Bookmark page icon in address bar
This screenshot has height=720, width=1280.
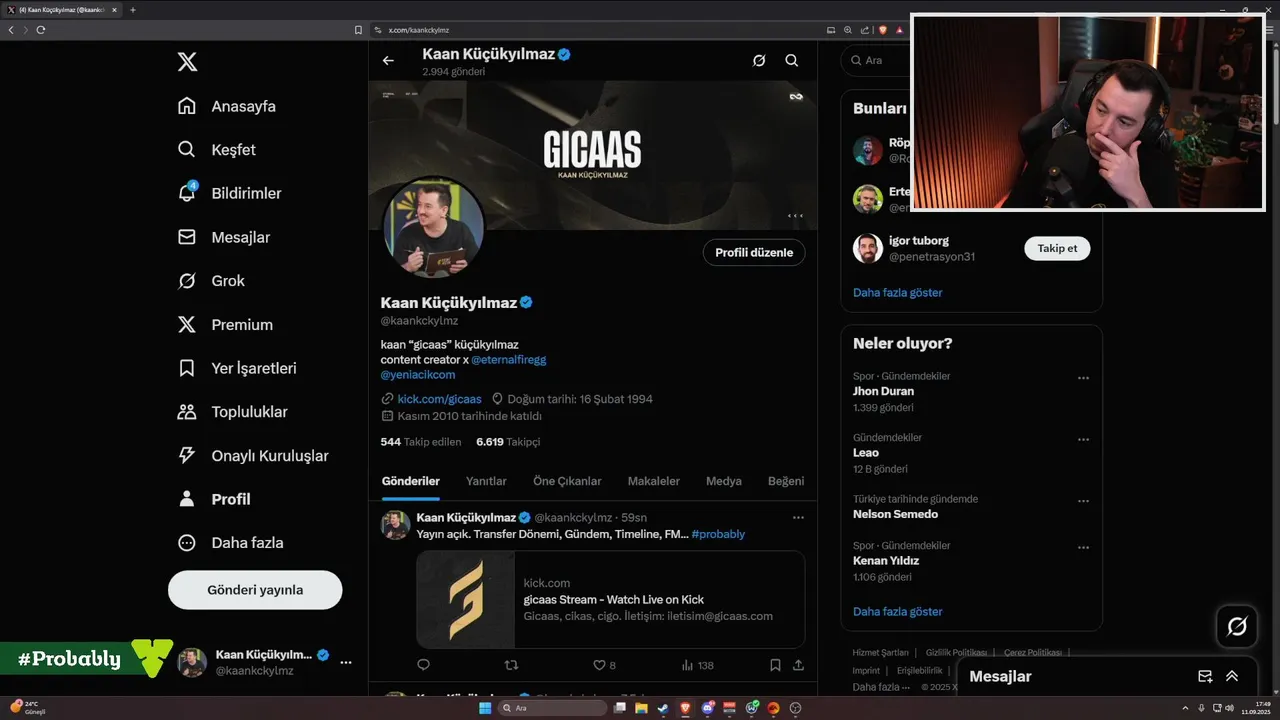tap(359, 30)
